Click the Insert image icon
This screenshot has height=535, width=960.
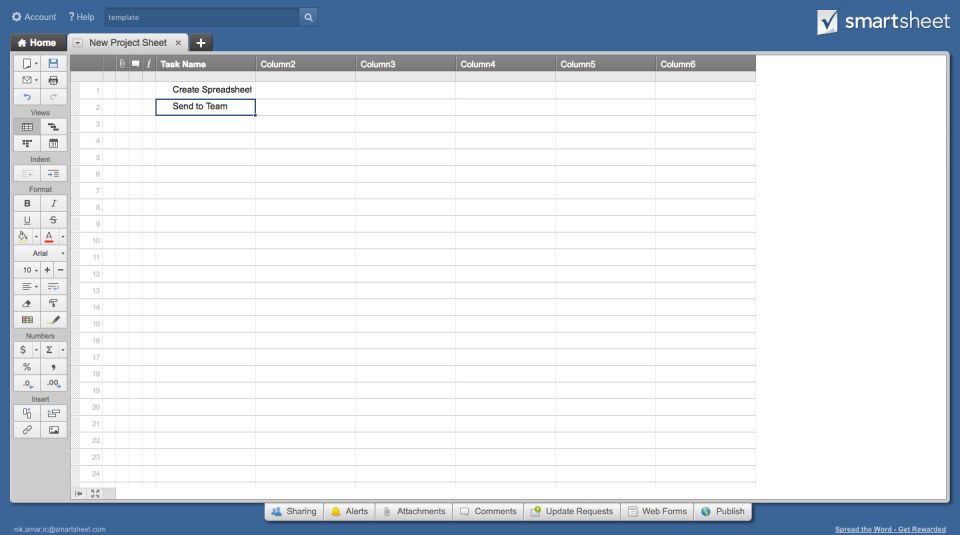(x=54, y=430)
